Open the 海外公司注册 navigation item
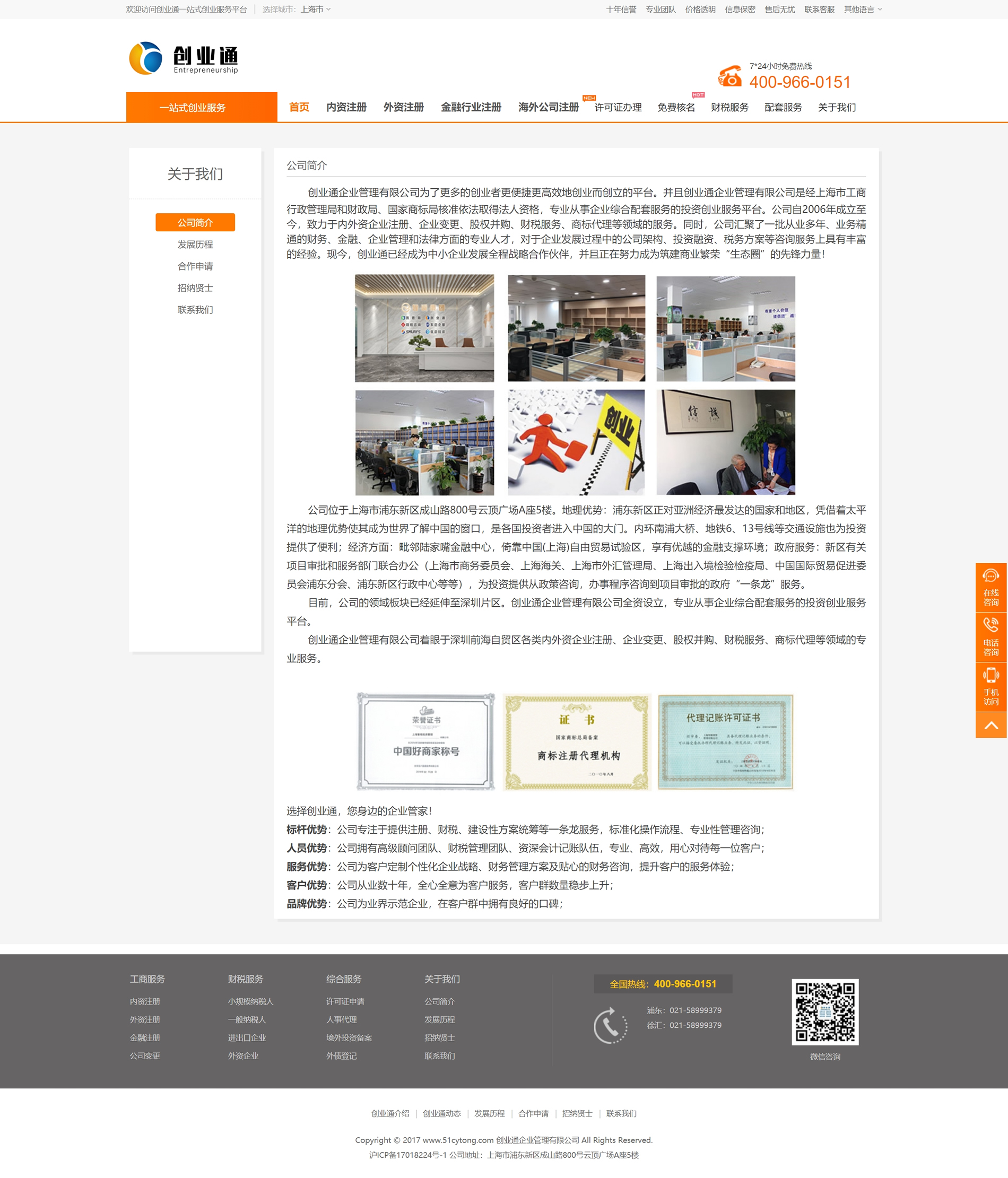 point(548,107)
